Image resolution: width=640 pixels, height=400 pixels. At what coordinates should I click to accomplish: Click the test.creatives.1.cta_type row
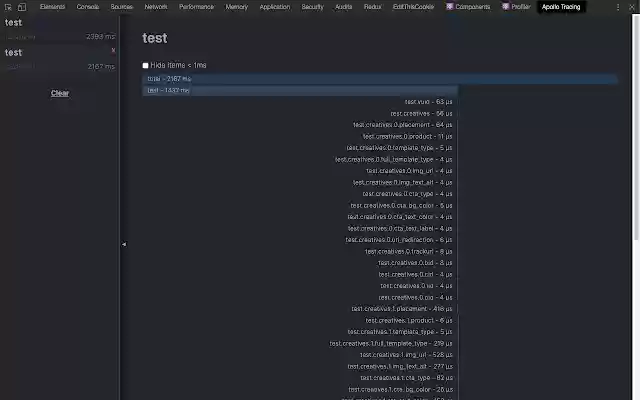coord(407,378)
